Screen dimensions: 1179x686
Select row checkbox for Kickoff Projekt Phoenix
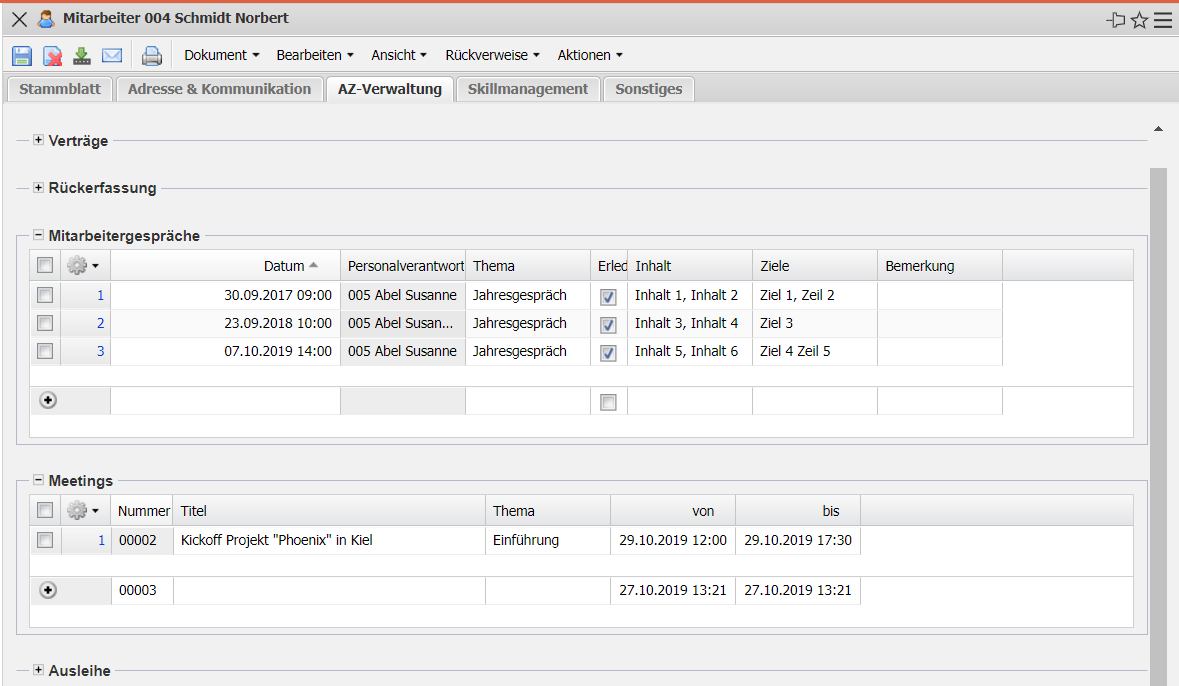click(45, 540)
